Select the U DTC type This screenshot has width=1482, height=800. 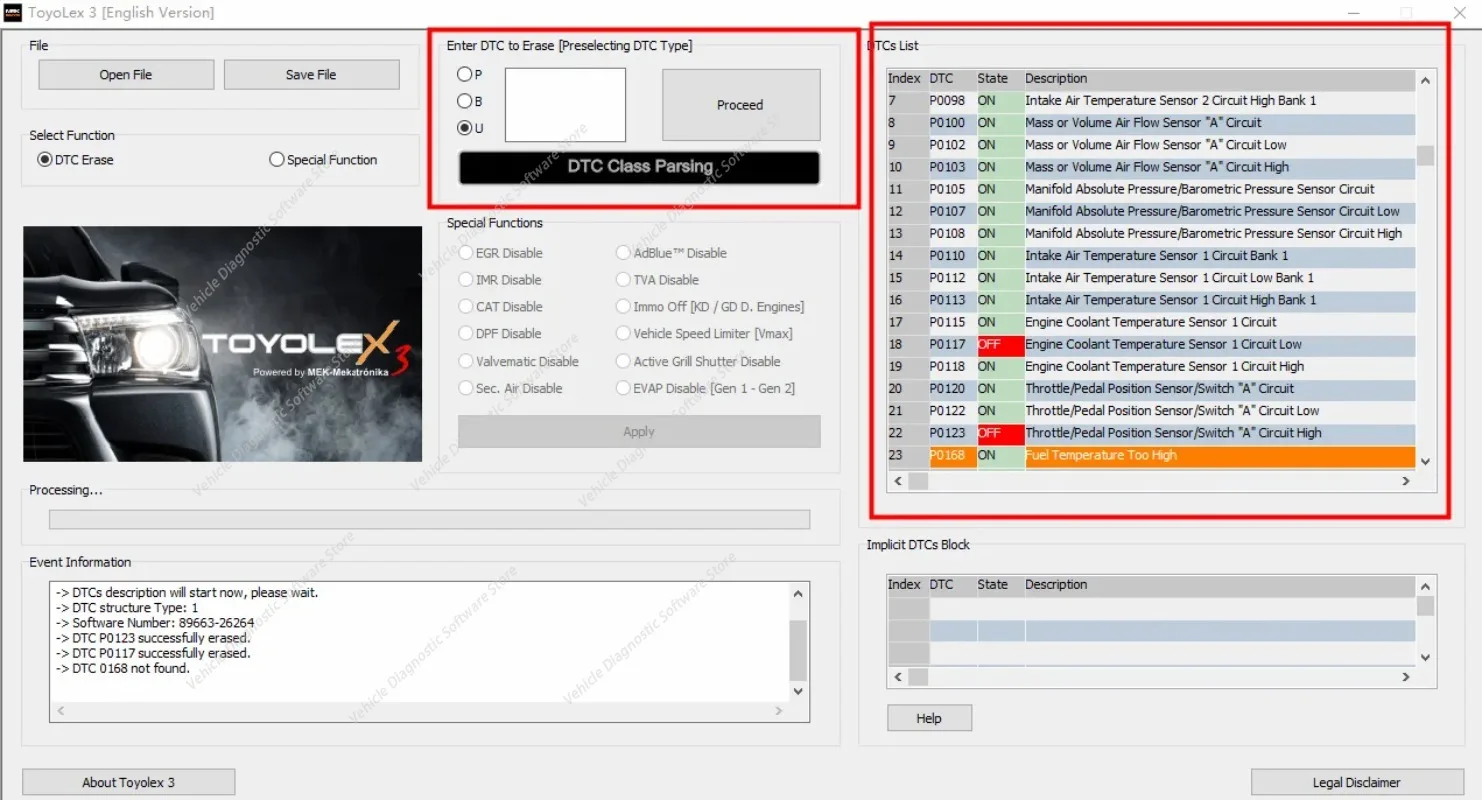(x=470, y=128)
